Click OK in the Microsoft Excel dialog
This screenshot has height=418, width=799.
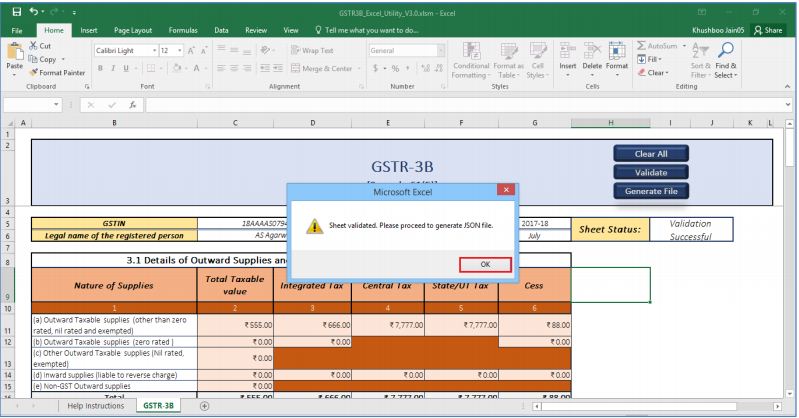[x=485, y=265]
